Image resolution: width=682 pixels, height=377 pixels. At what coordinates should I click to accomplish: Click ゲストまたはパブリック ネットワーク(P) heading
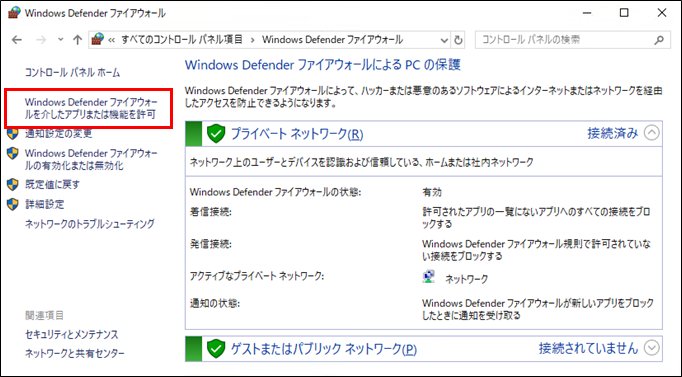(324, 349)
